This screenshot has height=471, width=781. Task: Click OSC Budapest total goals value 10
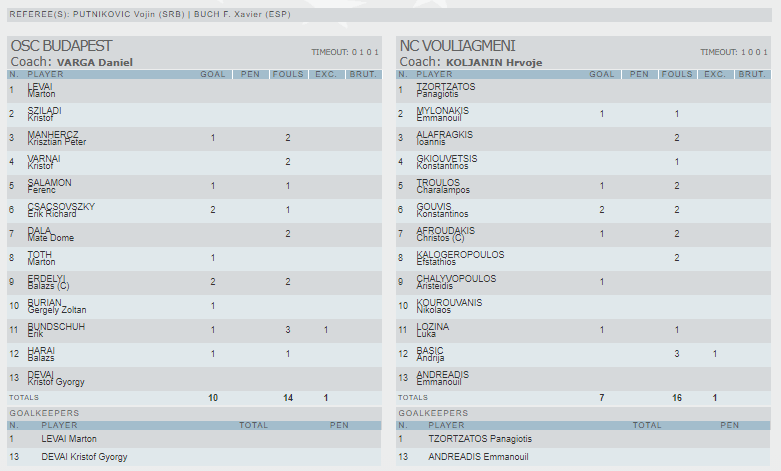pos(213,398)
